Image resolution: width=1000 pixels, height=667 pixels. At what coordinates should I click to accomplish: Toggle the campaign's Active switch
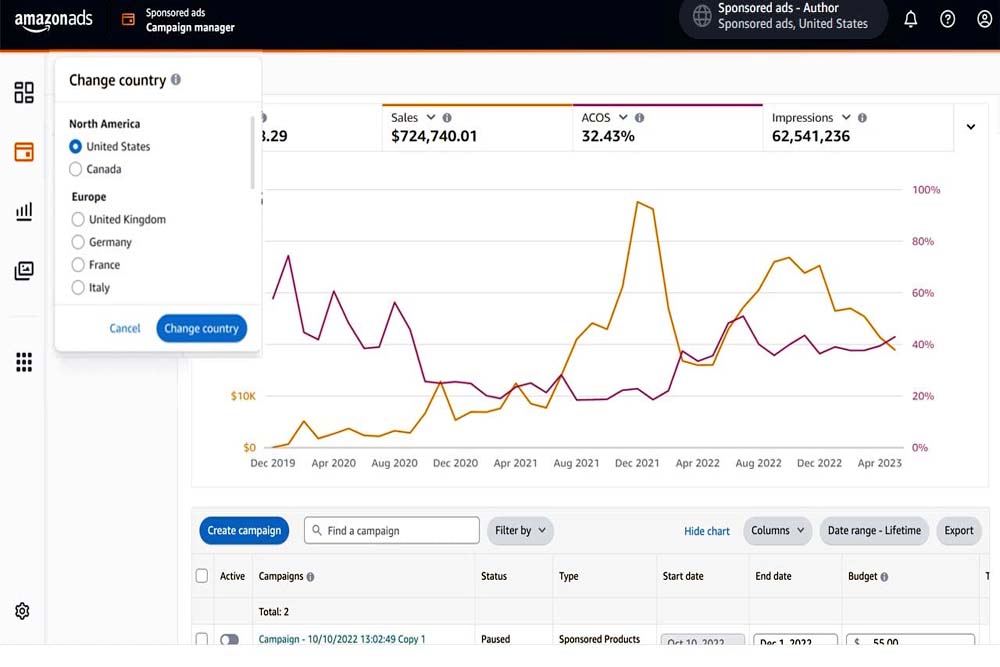click(229, 638)
